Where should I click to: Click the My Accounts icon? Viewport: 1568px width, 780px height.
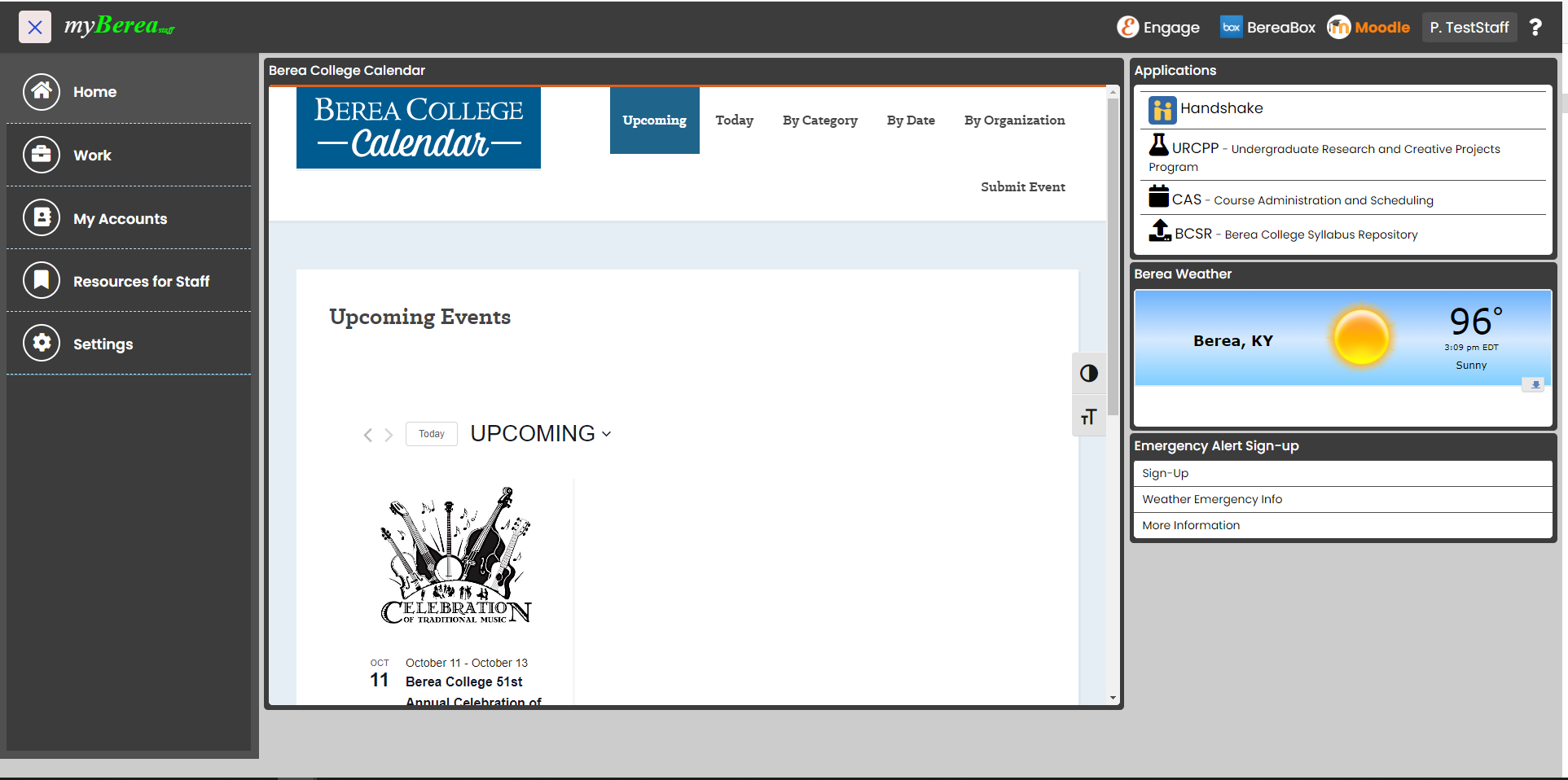[42, 218]
